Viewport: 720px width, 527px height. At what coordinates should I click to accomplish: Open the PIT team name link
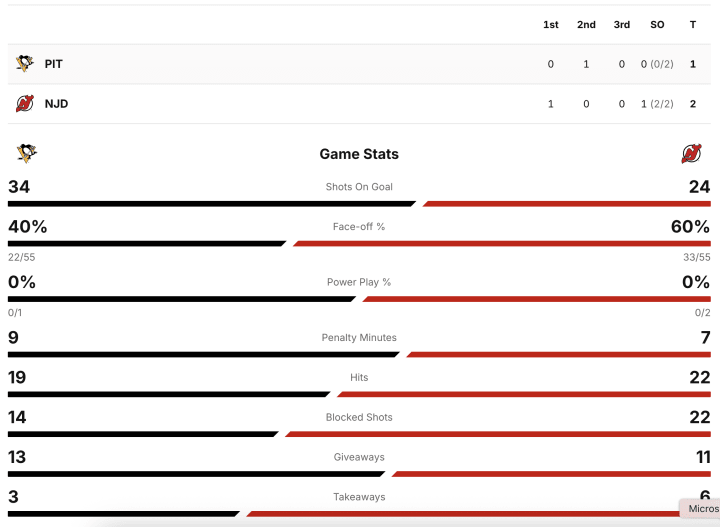[x=54, y=64]
